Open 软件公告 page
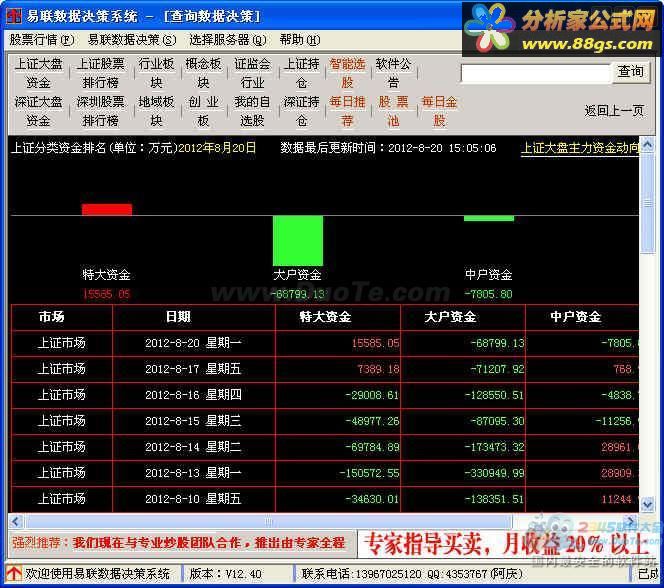 [x=393, y=73]
